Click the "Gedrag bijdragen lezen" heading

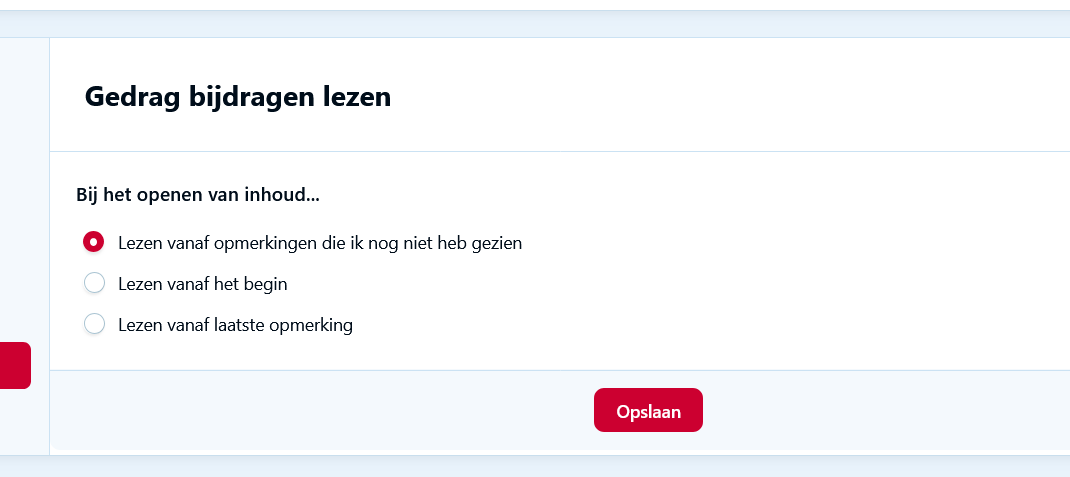237,97
